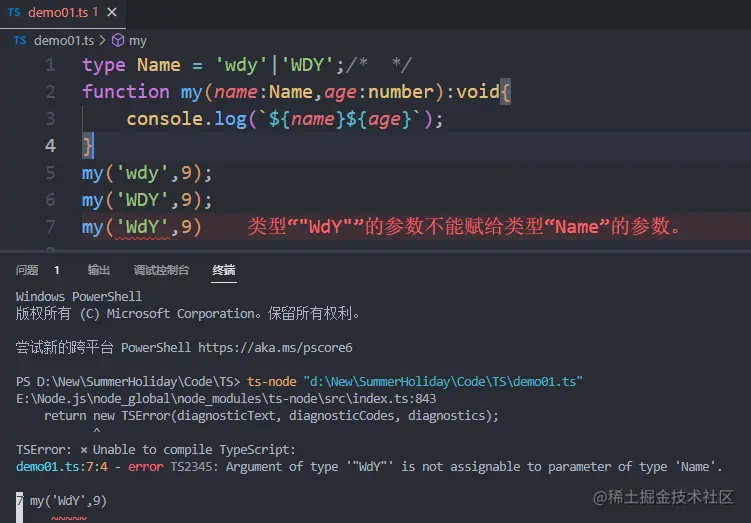Click the cube symbol icon before my
This screenshot has width=751, height=523.
point(118,40)
